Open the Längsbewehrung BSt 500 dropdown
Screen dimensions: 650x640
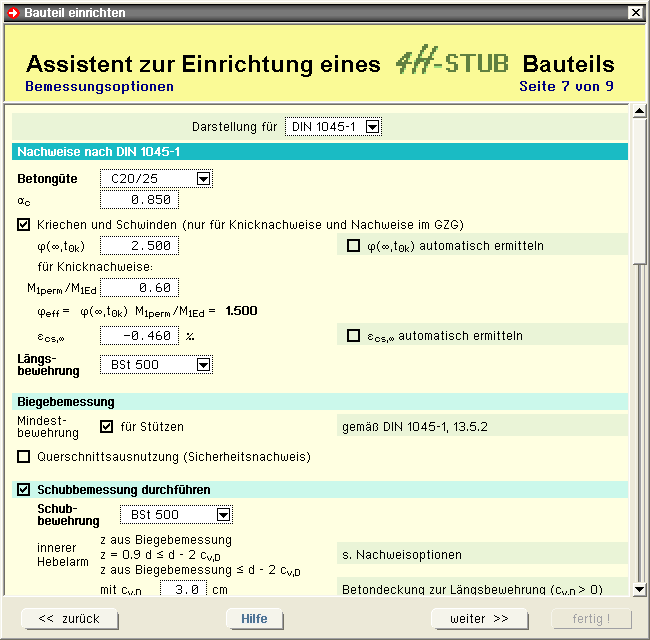203,365
